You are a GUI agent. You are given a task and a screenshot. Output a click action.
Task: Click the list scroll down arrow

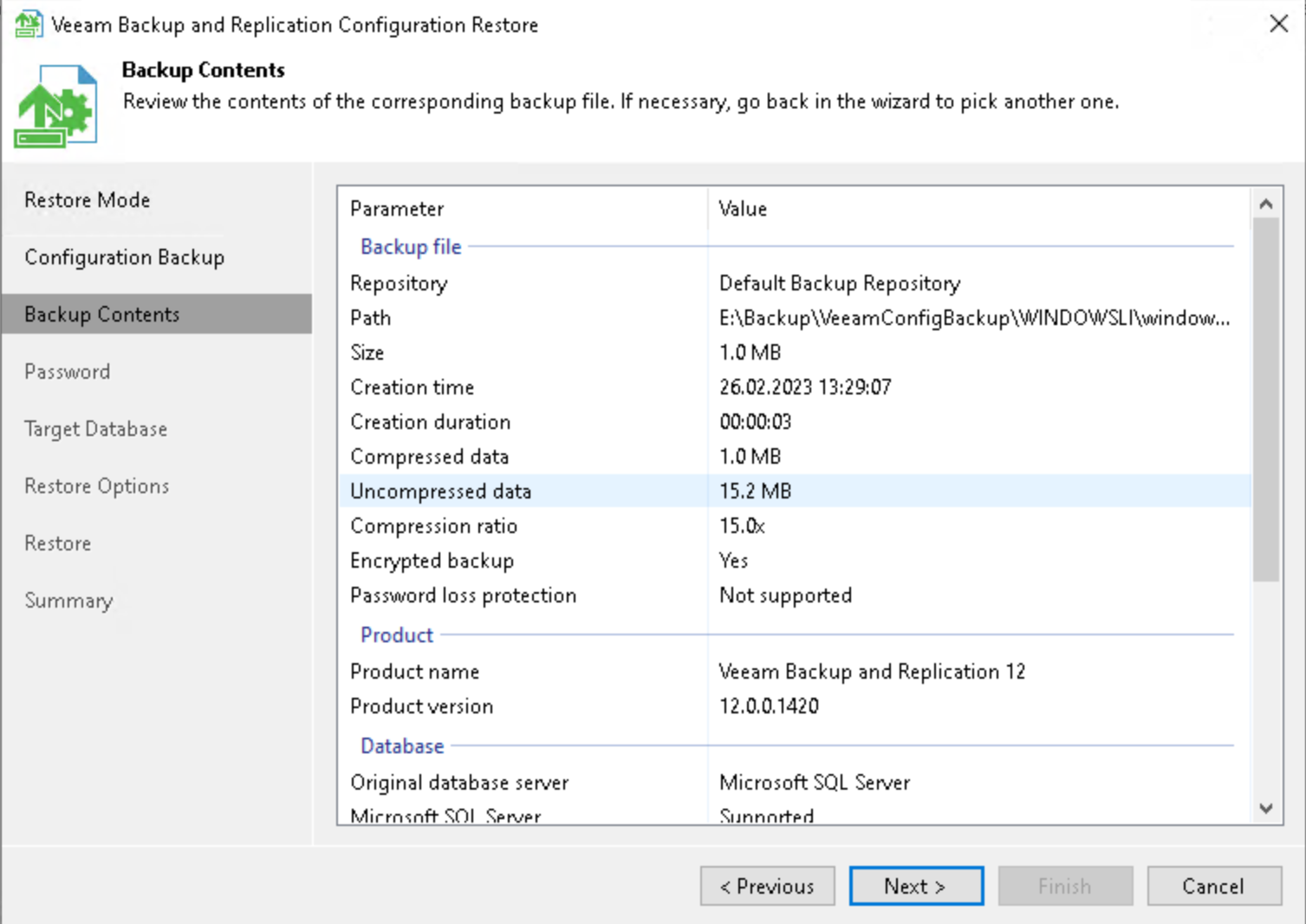tap(1266, 808)
